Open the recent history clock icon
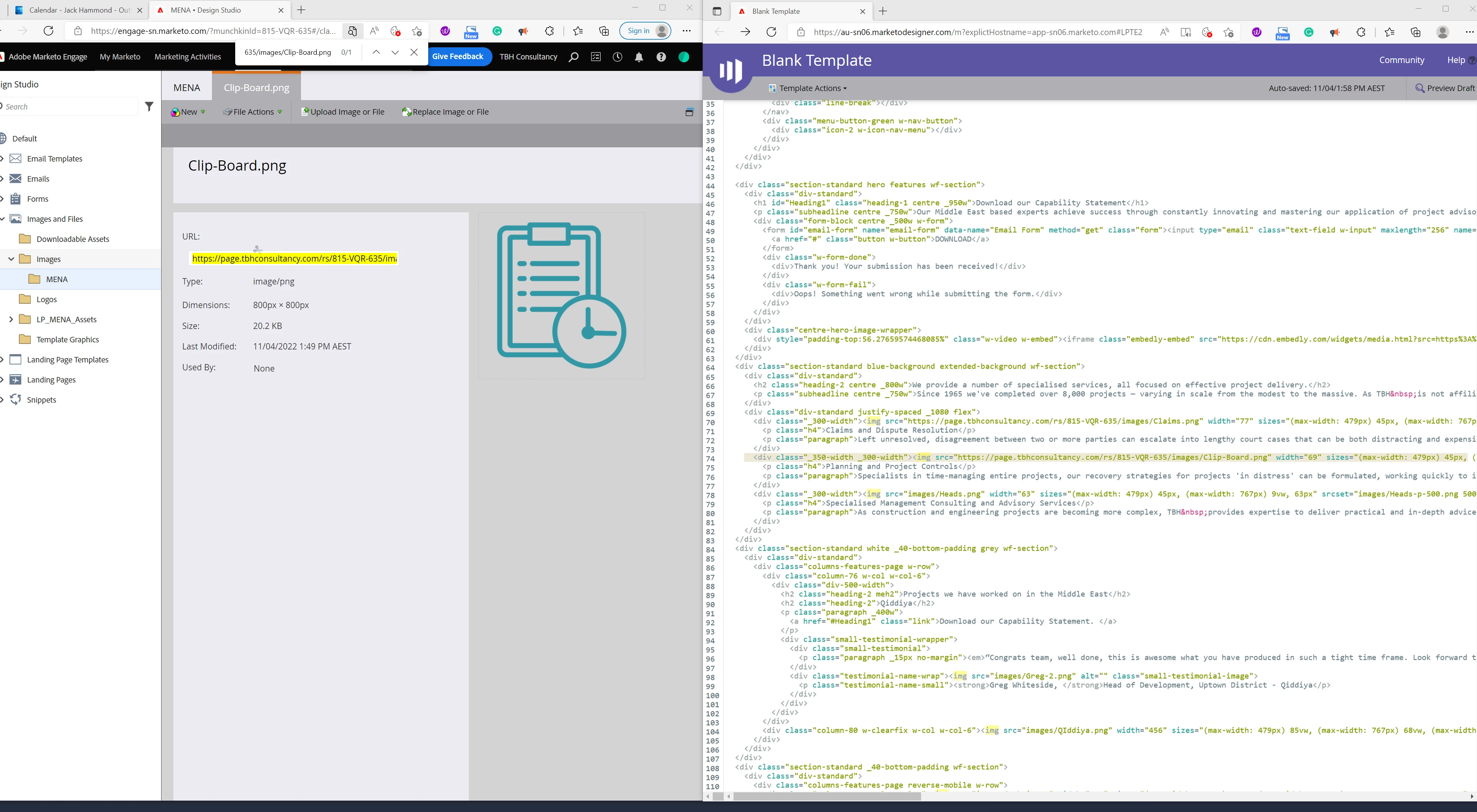 coord(617,57)
